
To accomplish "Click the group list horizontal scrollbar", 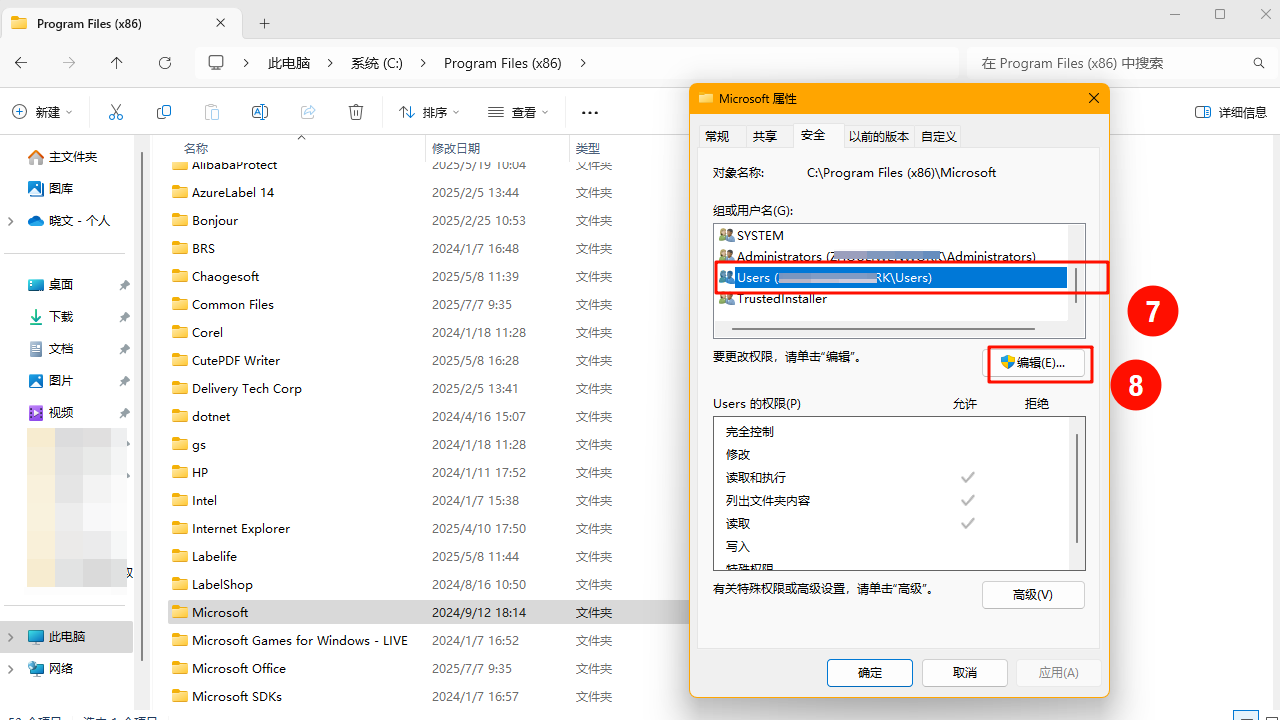I will (x=883, y=327).
